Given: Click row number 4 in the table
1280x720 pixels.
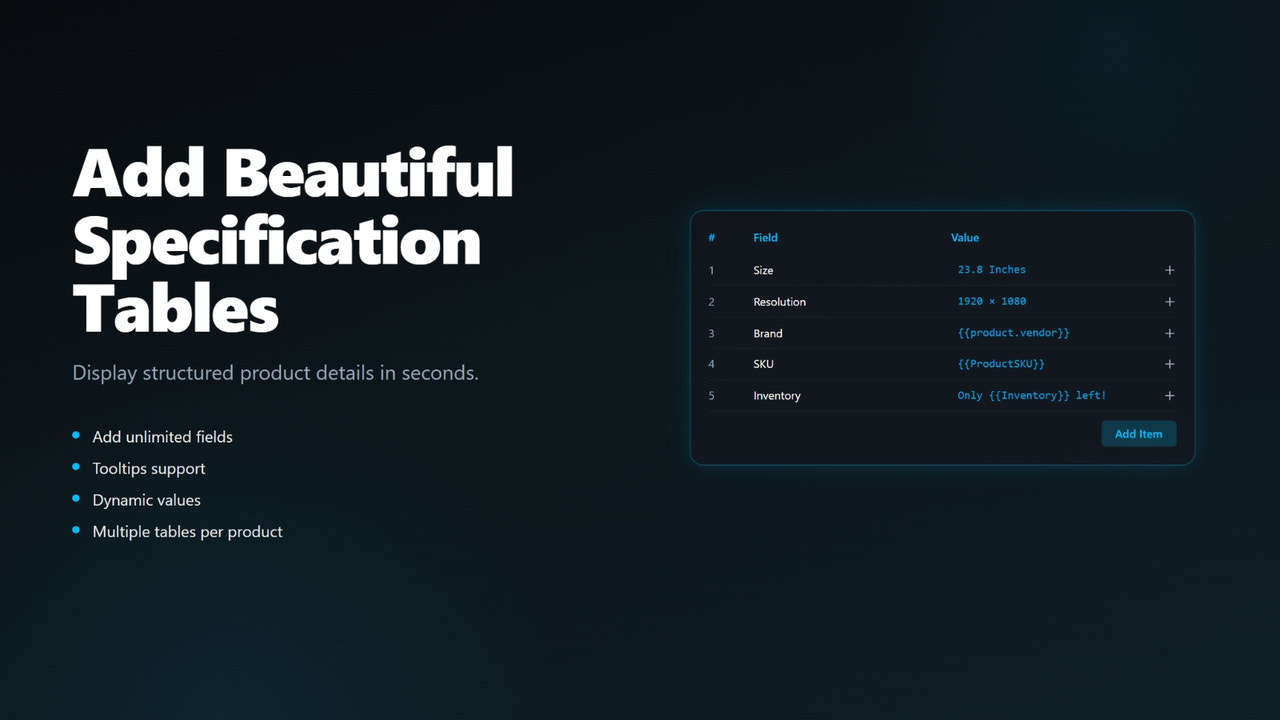Looking at the screenshot, I should point(712,364).
